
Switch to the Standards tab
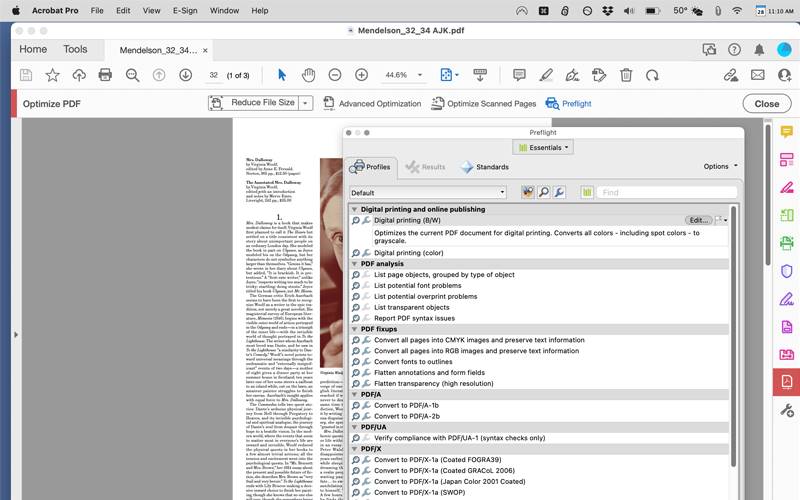[x=485, y=167]
